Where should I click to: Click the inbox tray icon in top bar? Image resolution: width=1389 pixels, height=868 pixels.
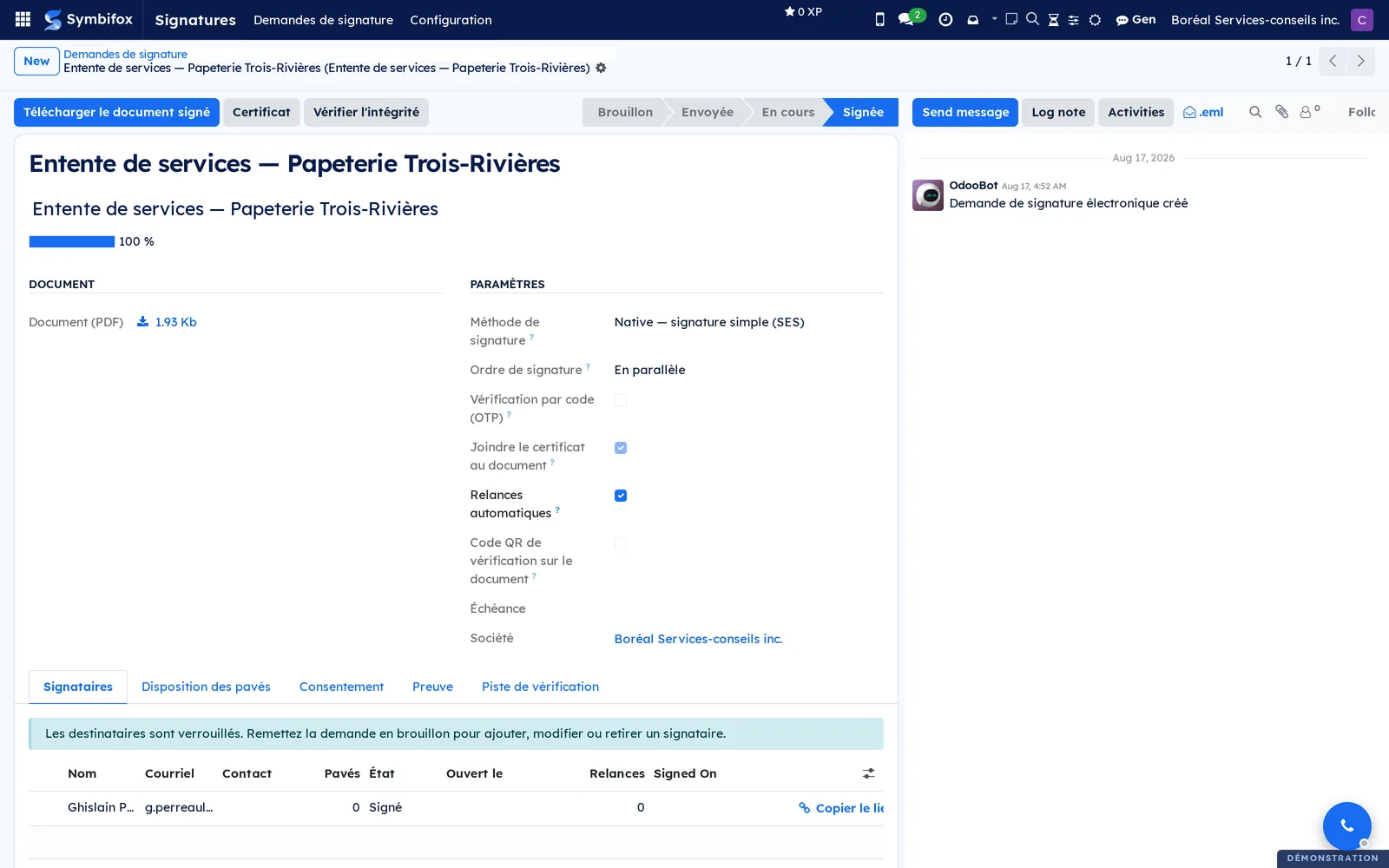point(973,19)
